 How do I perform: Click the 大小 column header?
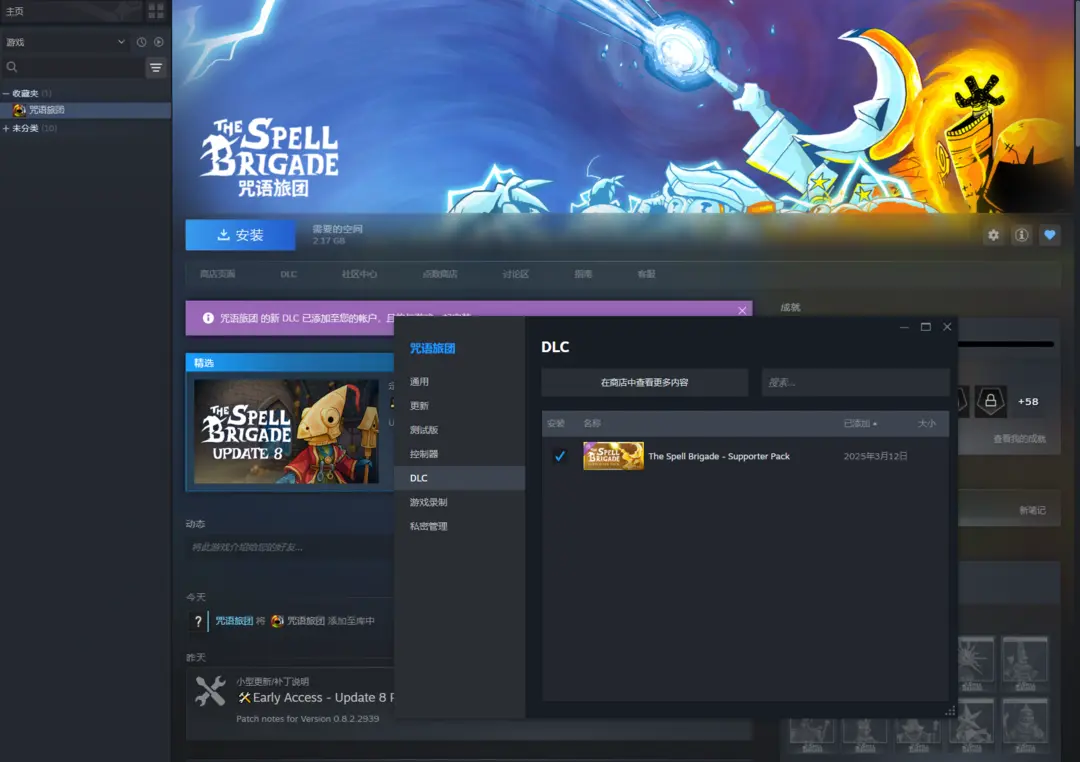coord(926,424)
